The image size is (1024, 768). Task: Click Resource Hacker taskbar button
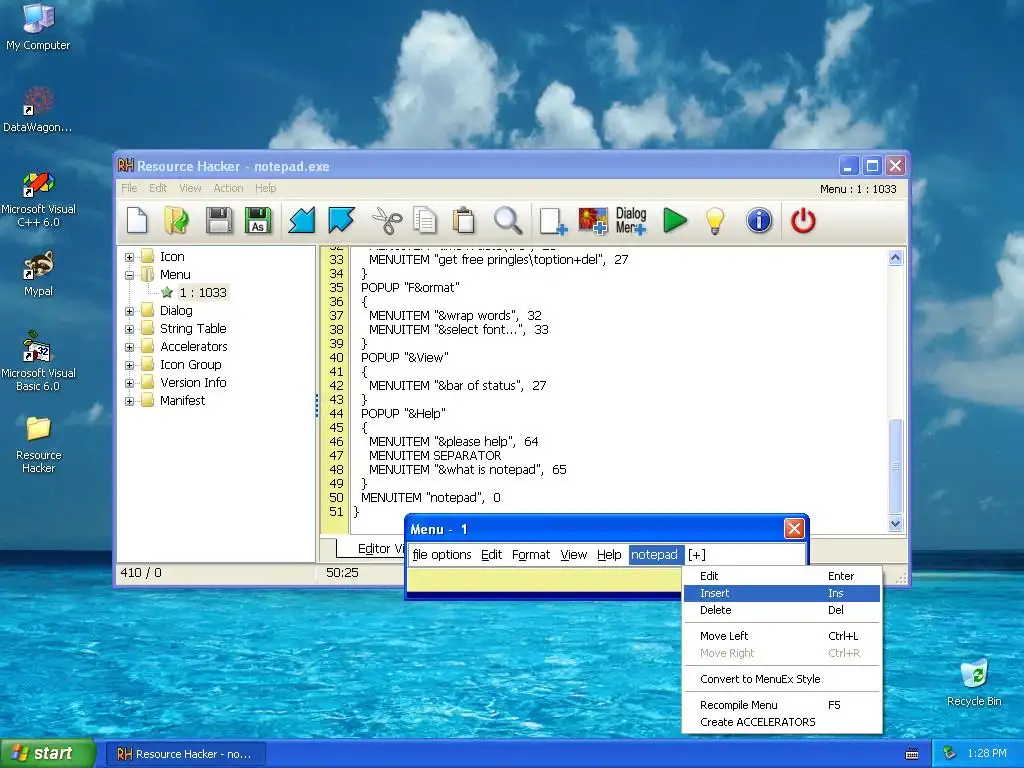pyautogui.click(x=185, y=754)
